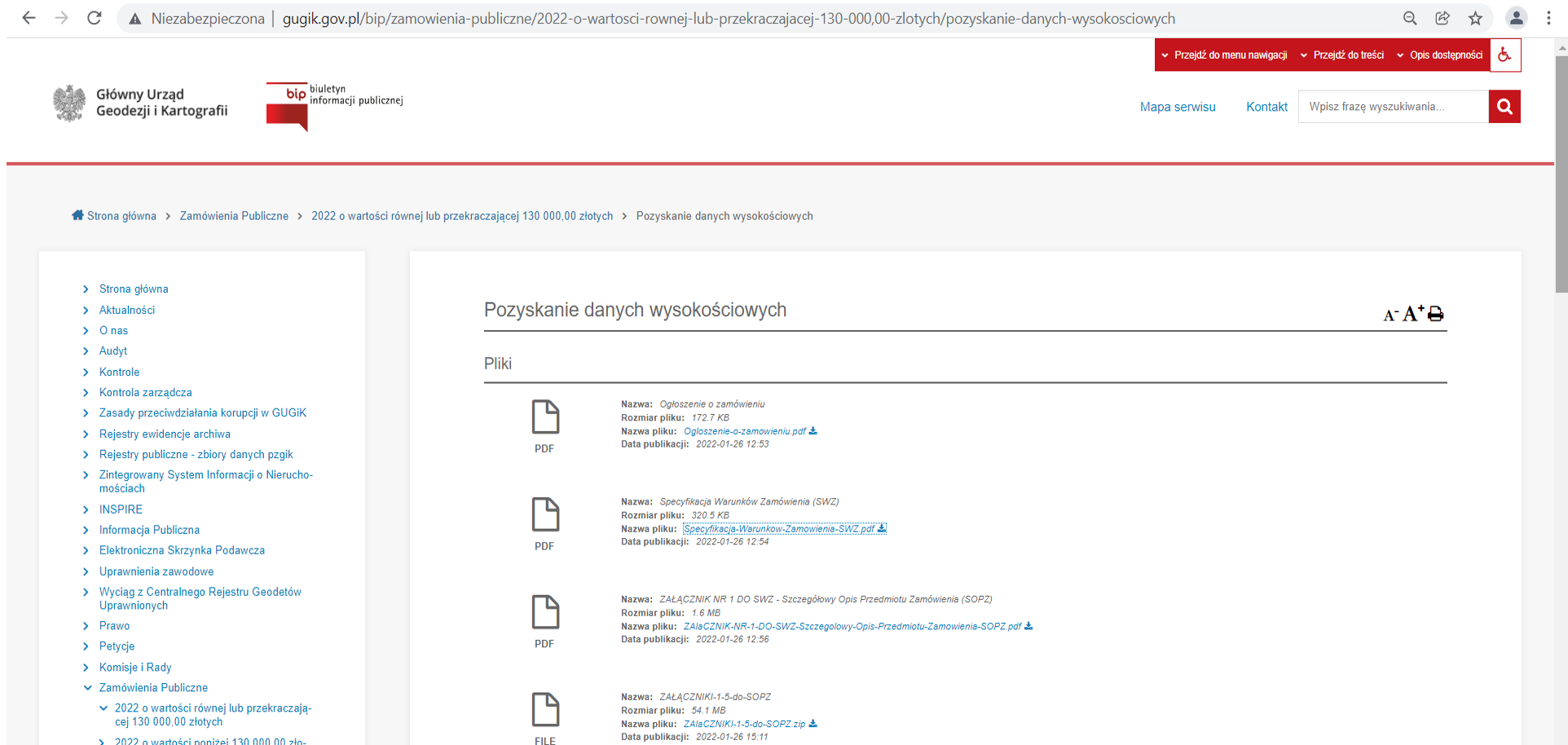Reload the page in browser
The width and height of the screenshot is (1568, 745).
[95, 18]
